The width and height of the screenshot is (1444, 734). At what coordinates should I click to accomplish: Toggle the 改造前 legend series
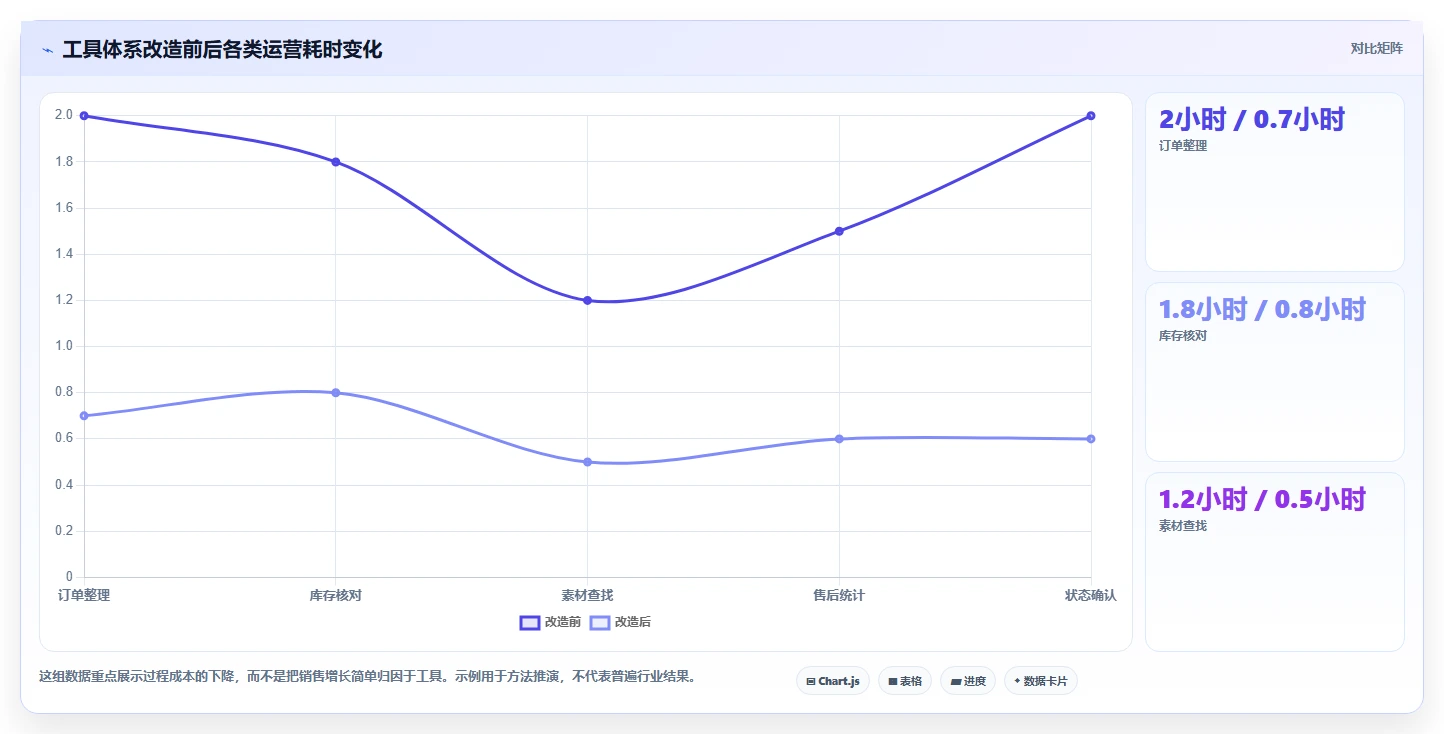pos(550,622)
